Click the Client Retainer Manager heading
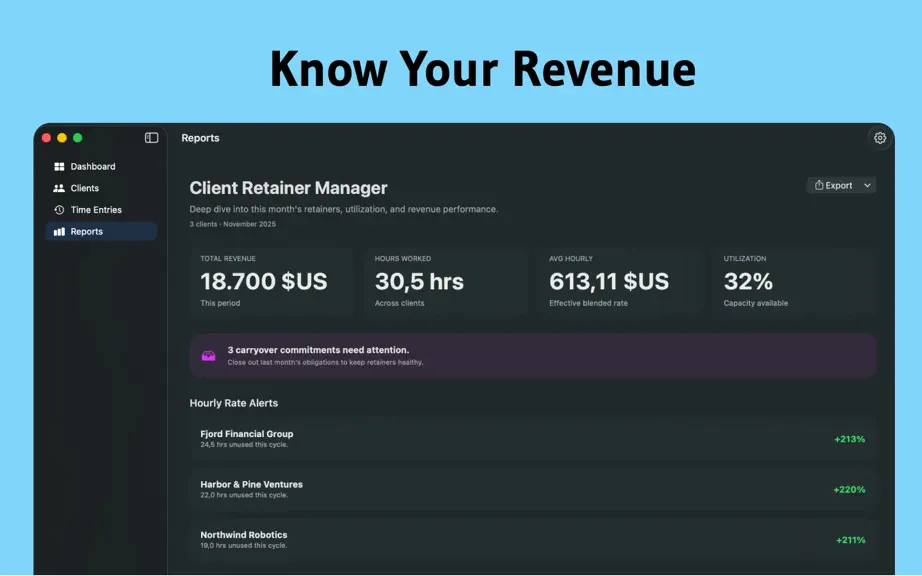The image size is (922, 576). [288, 188]
